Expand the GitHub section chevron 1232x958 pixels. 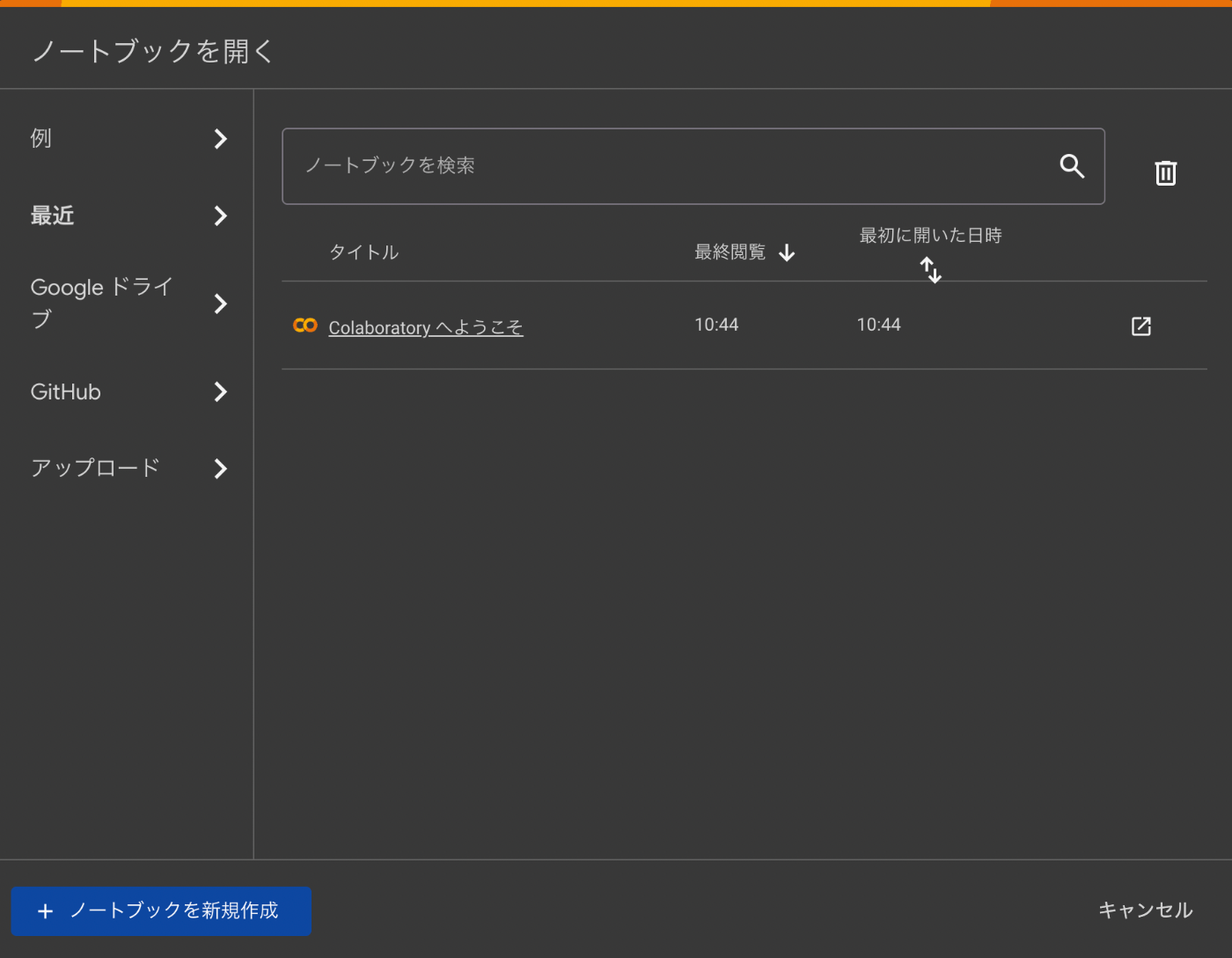click(x=221, y=391)
